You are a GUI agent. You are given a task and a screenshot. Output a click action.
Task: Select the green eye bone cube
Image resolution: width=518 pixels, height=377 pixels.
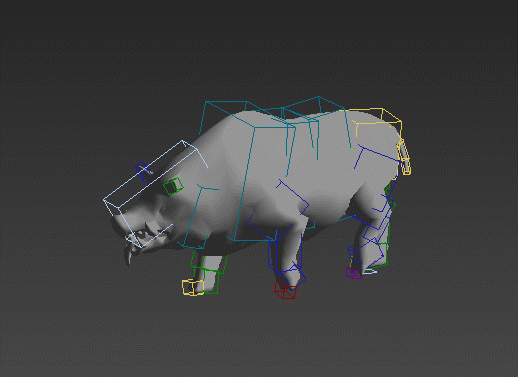coord(173,186)
